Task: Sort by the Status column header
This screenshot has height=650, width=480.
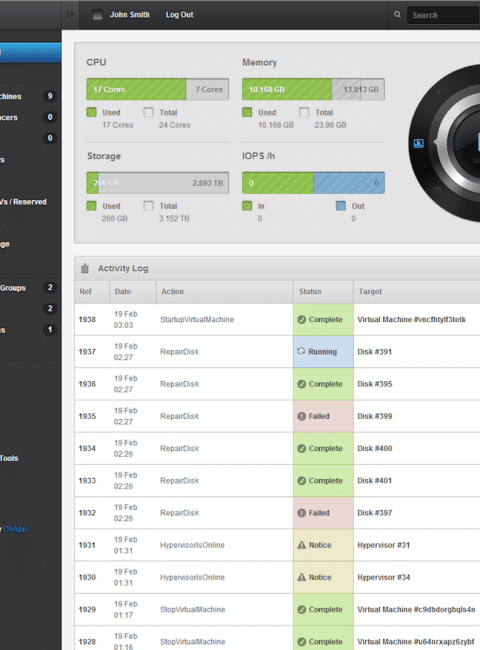Action: coord(323,292)
